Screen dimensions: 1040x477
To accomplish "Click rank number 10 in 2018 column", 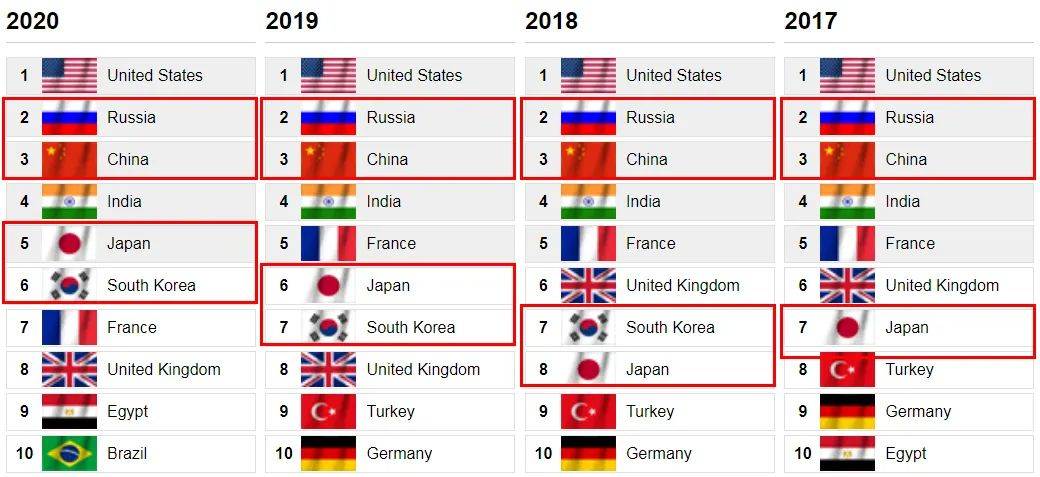I will coord(543,453).
